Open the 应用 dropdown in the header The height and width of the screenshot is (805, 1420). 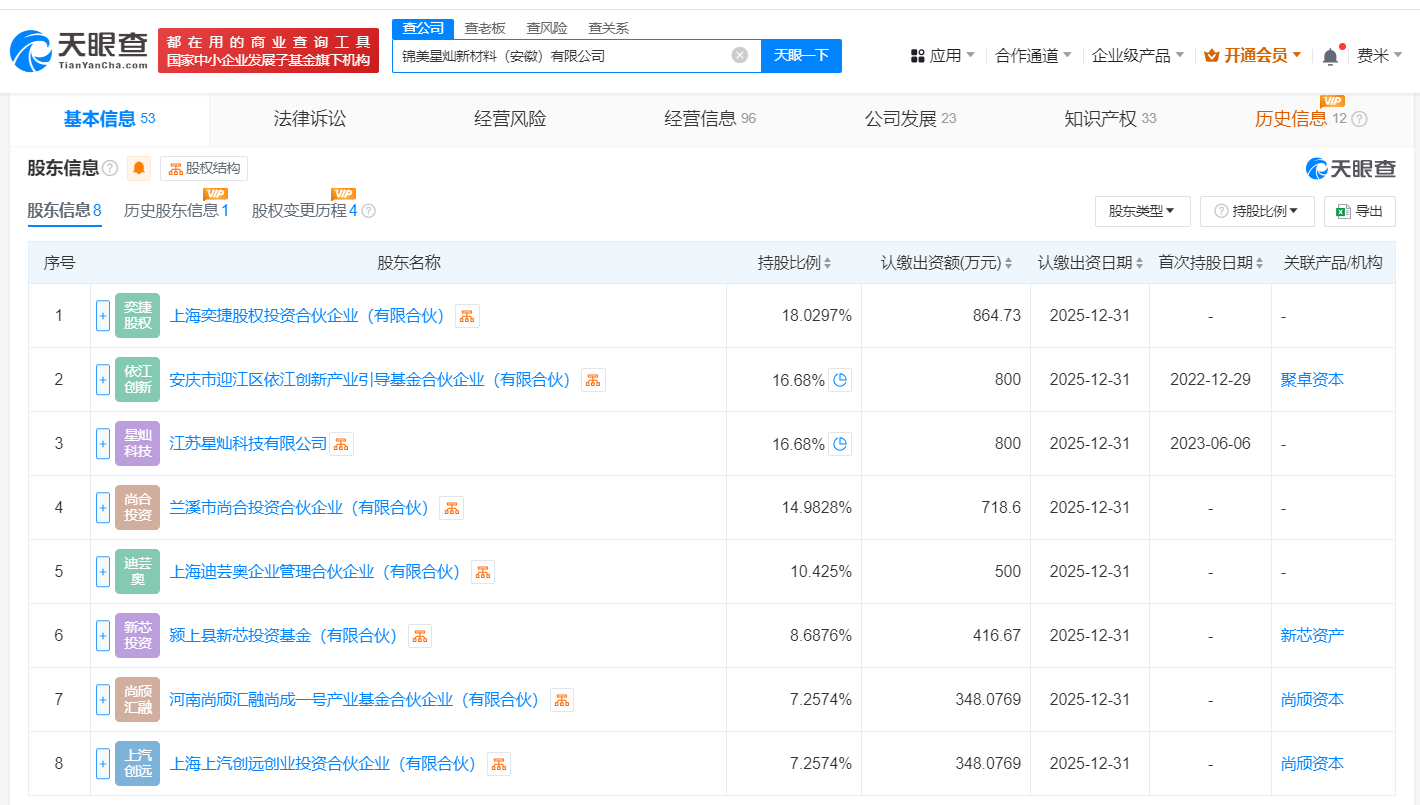tap(943, 56)
